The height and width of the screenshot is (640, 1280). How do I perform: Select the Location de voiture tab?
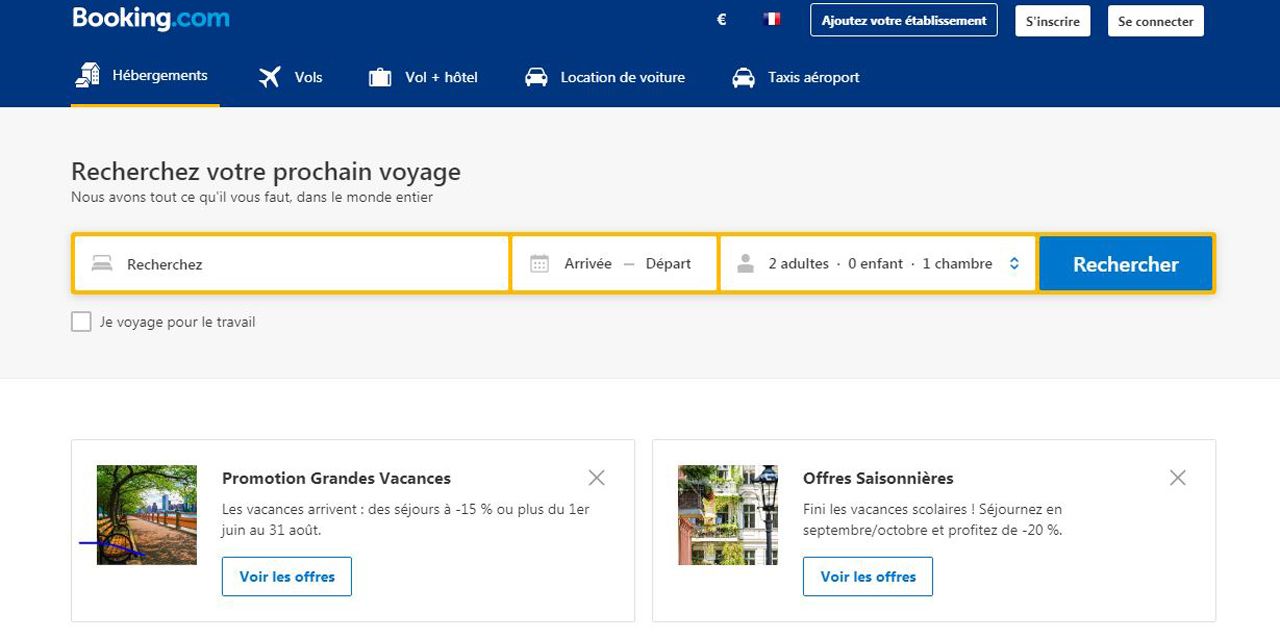coord(606,77)
